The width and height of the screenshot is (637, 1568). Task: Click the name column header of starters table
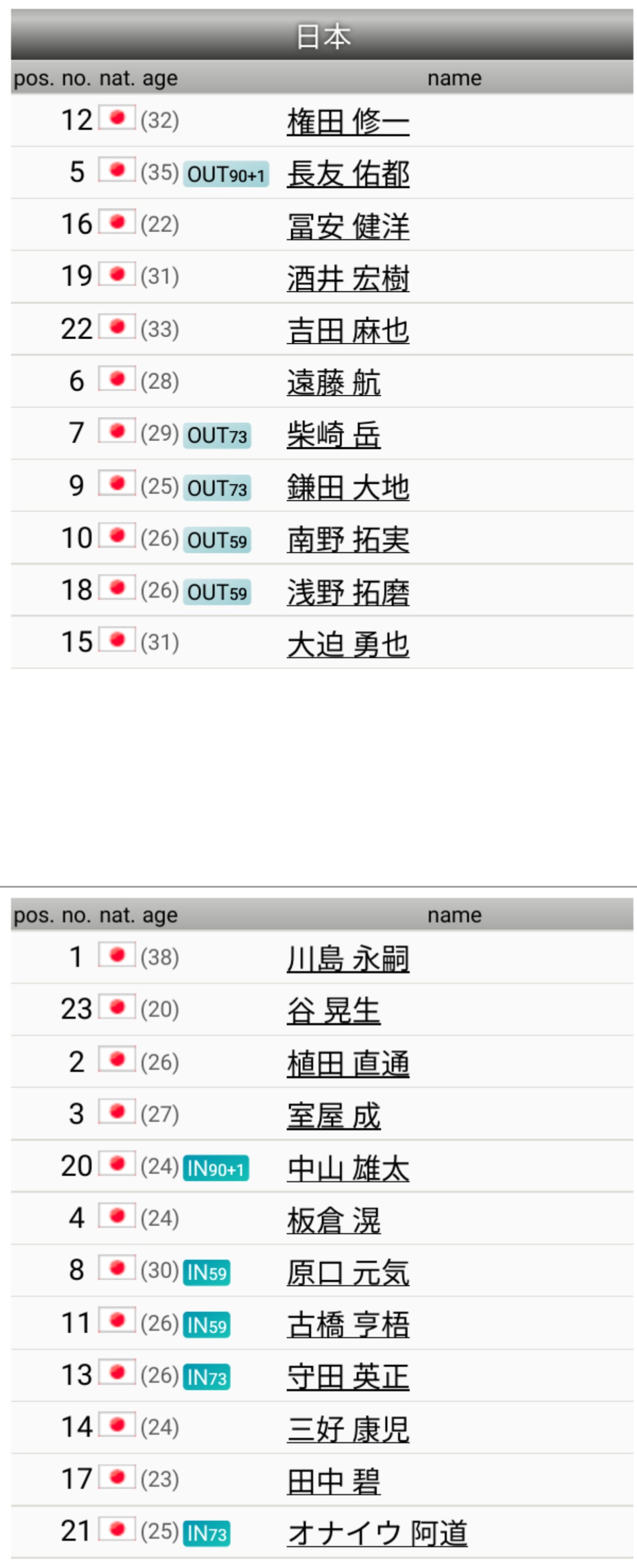tap(454, 78)
